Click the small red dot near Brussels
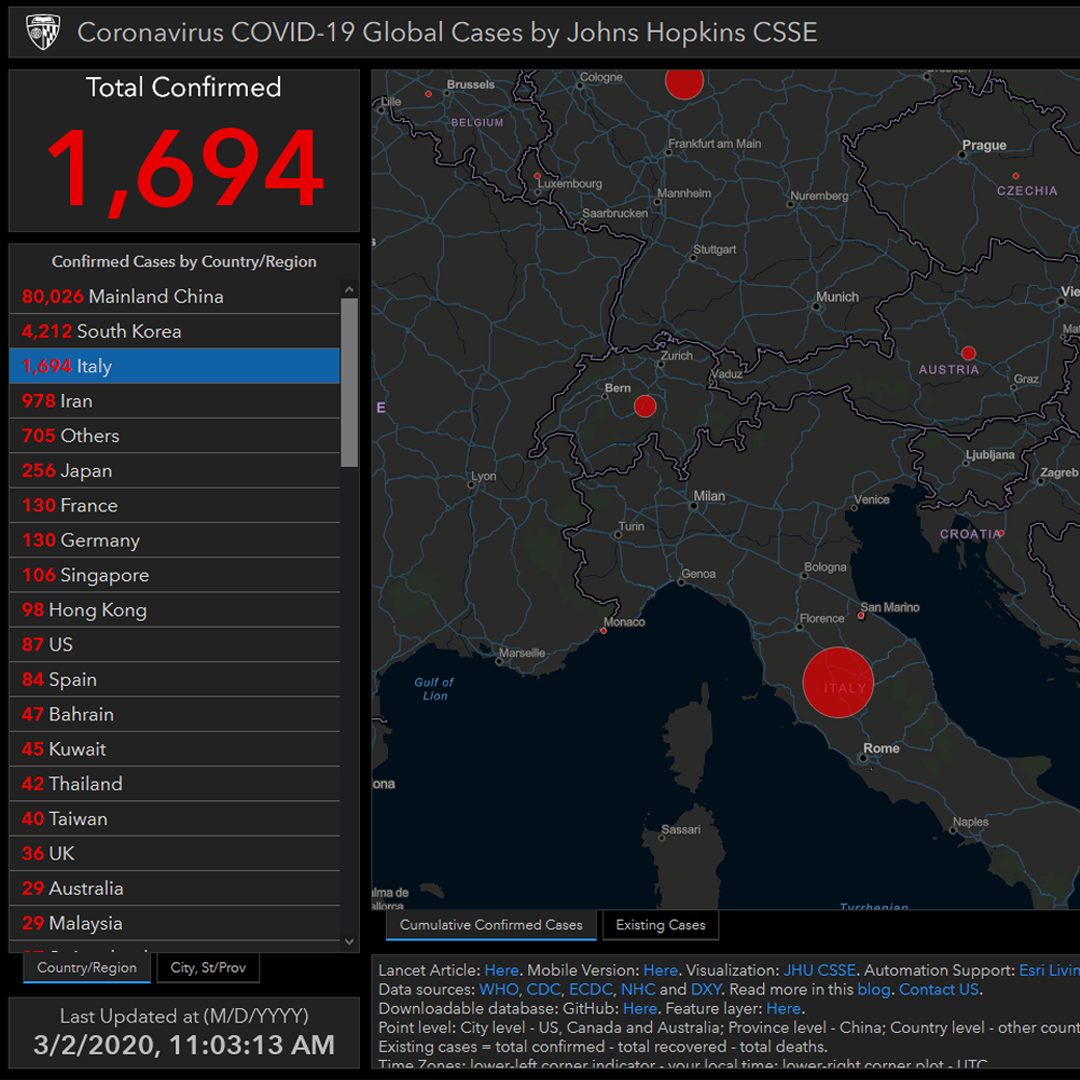1080x1080 pixels. [x=428, y=94]
